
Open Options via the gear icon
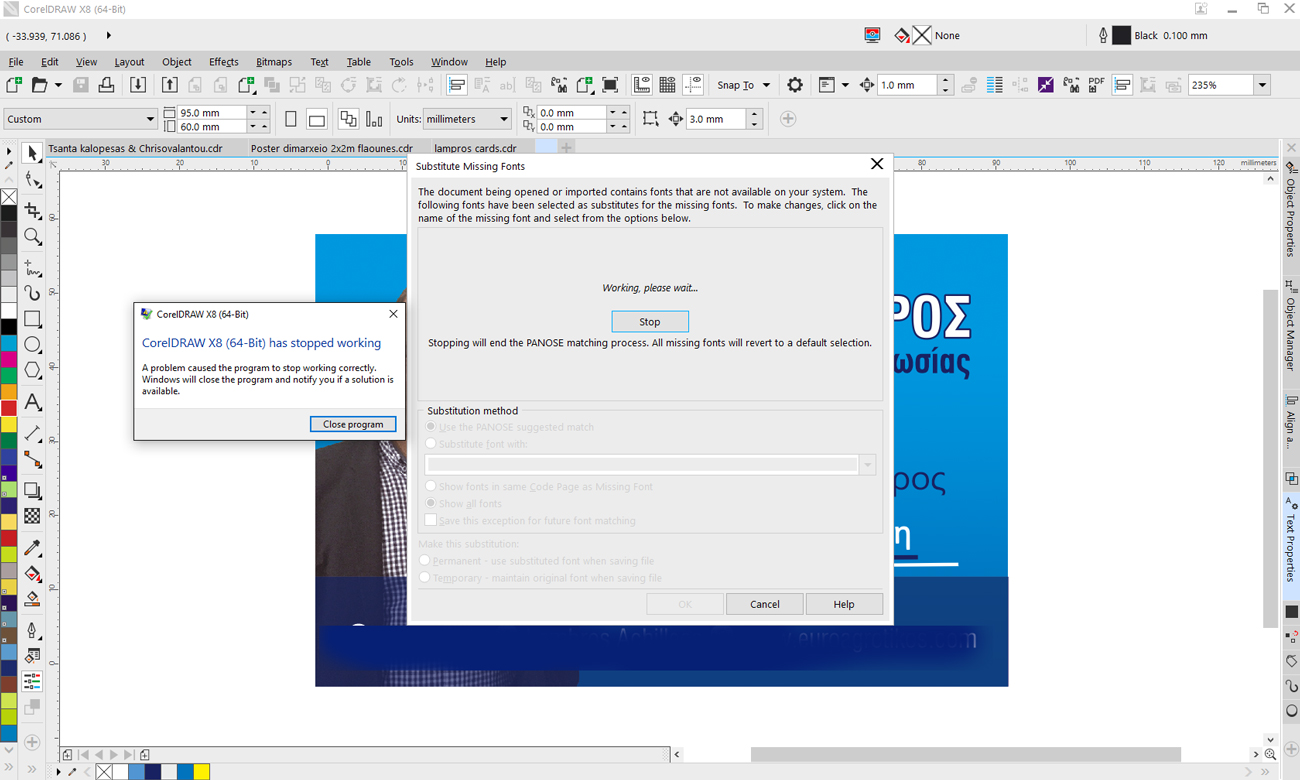(x=795, y=85)
